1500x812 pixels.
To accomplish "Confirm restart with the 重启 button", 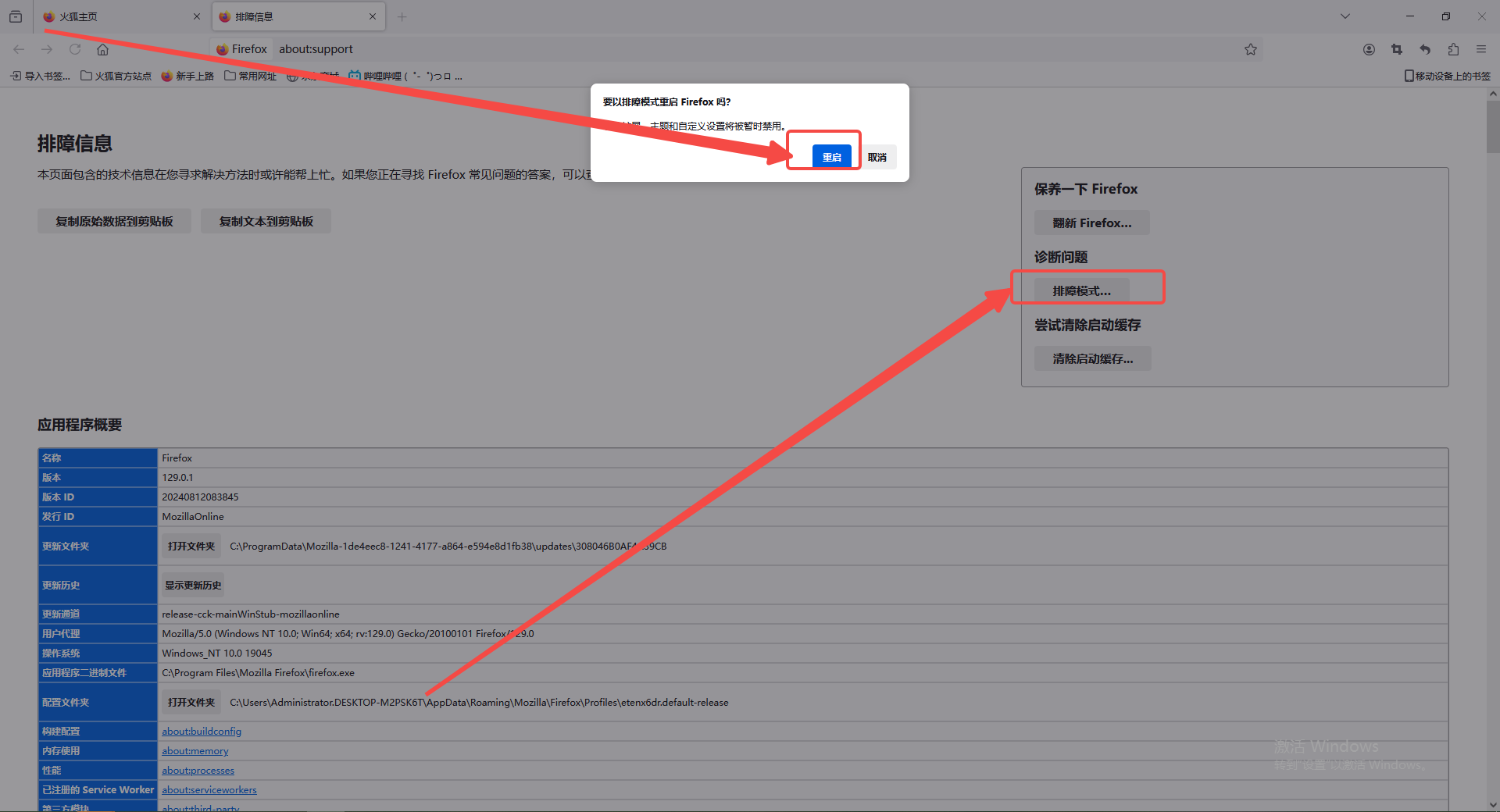I will coord(832,157).
